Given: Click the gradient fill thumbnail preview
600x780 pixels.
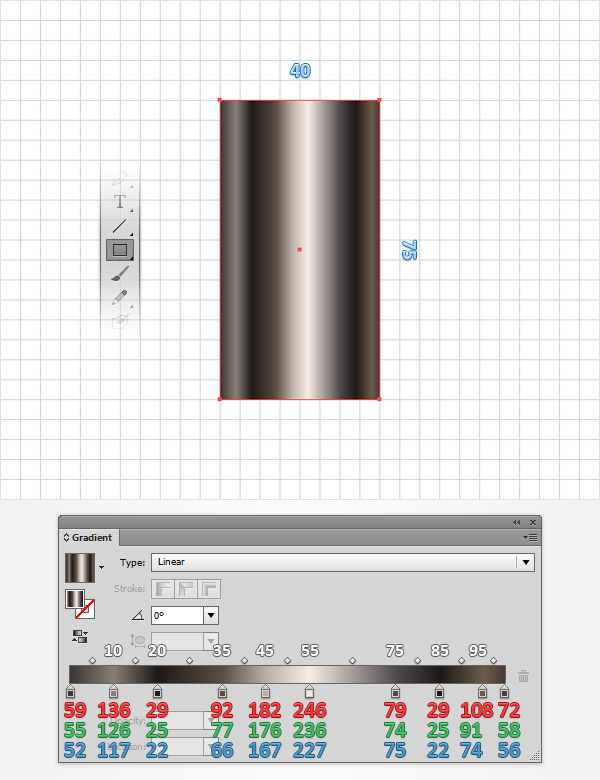Looking at the screenshot, I should click(x=80, y=568).
